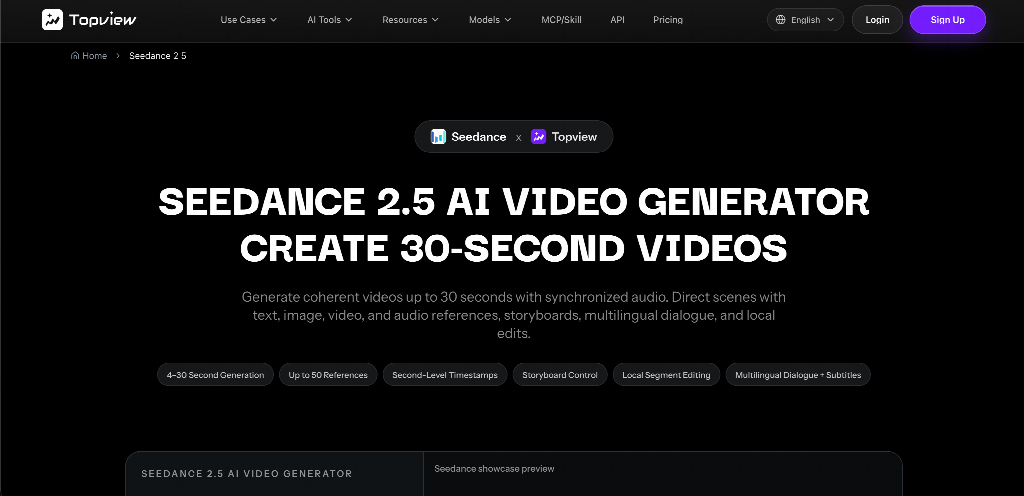Select the 4–30 Second Generation tag

(x=215, y=375)
